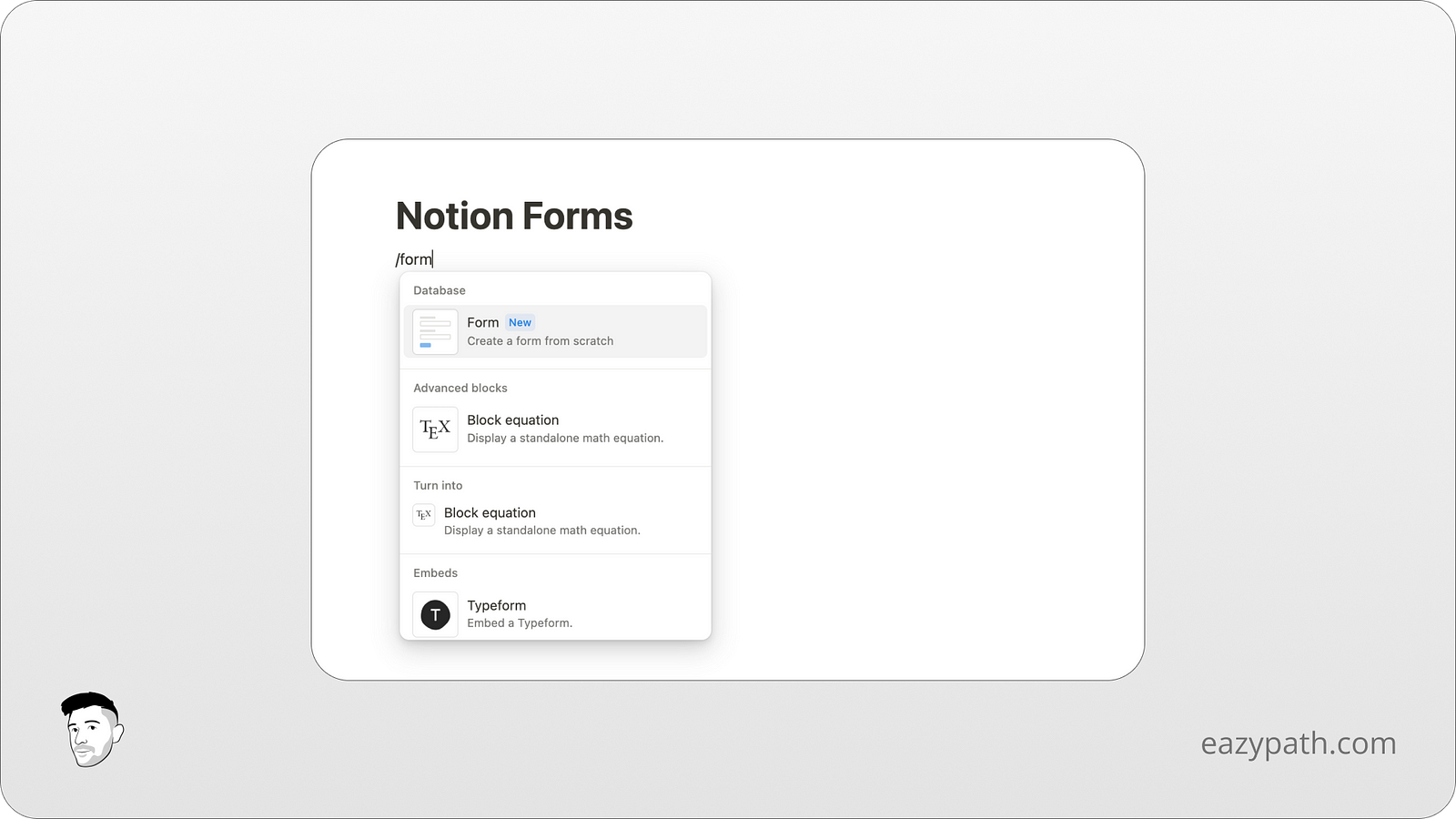1456x819 pixels.
Task: Select the Typeform embed option
Action: [x=555, y=613]
